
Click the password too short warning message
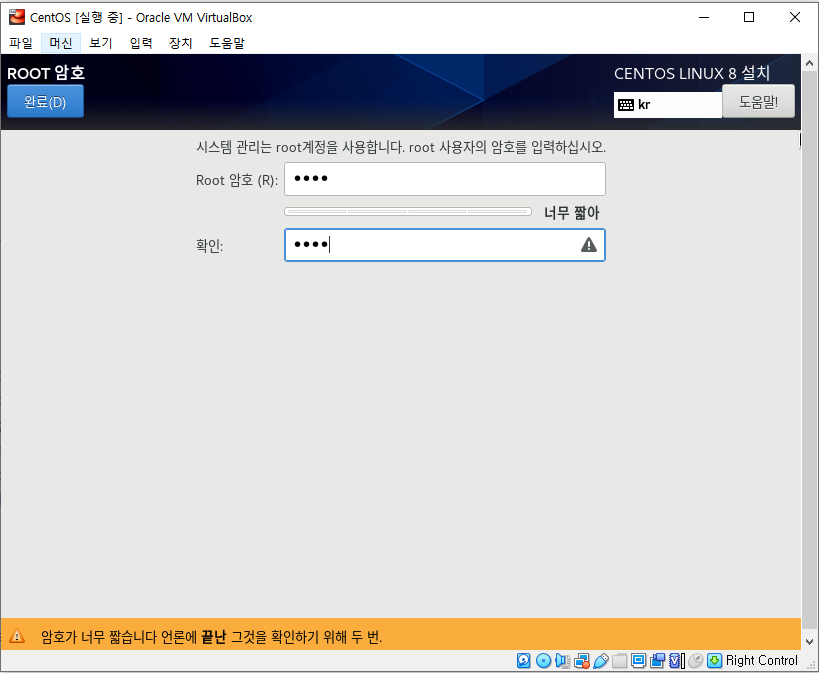(x=211, y=637)
